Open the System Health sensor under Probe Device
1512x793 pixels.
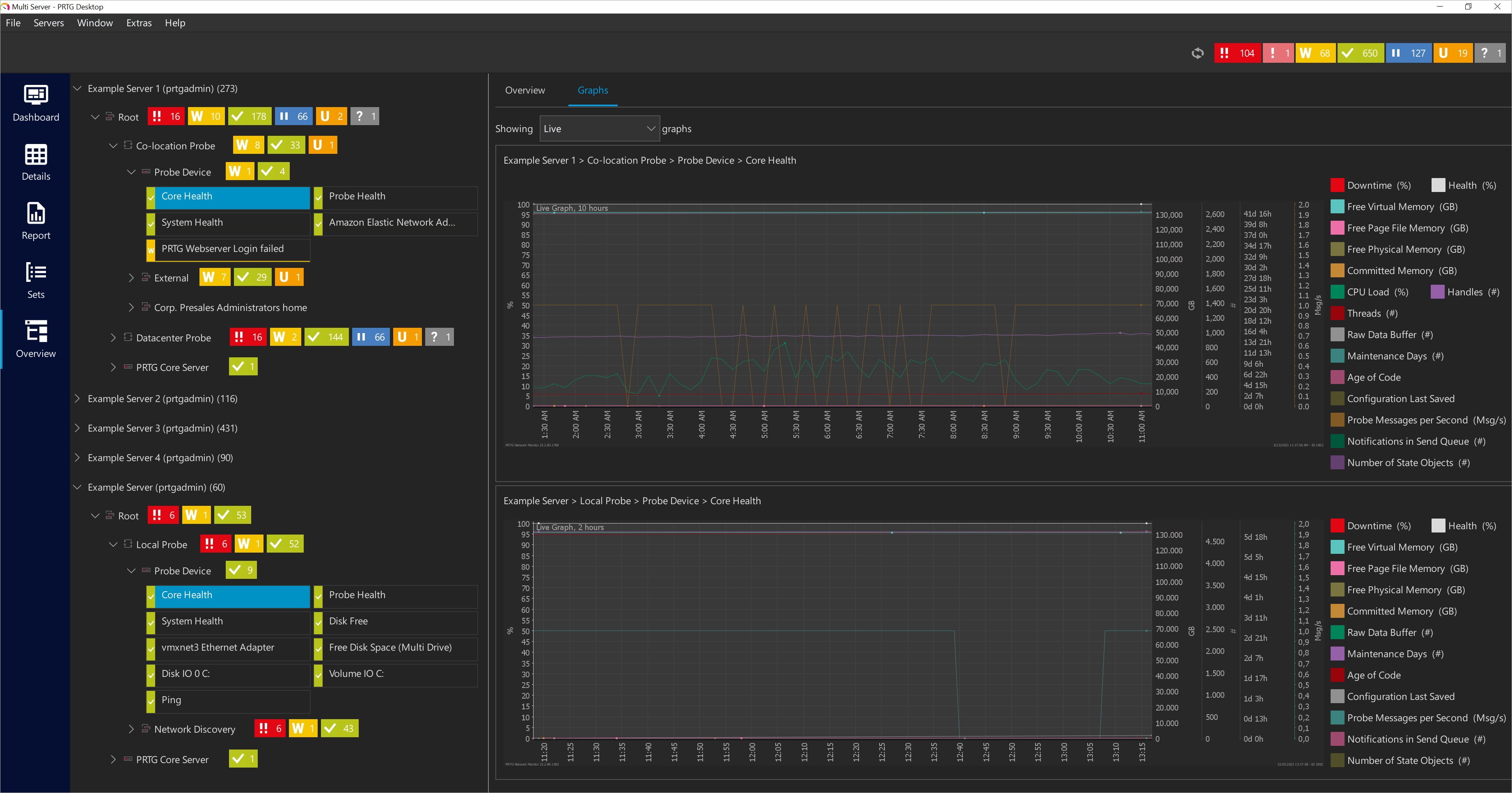coord(192,222)
